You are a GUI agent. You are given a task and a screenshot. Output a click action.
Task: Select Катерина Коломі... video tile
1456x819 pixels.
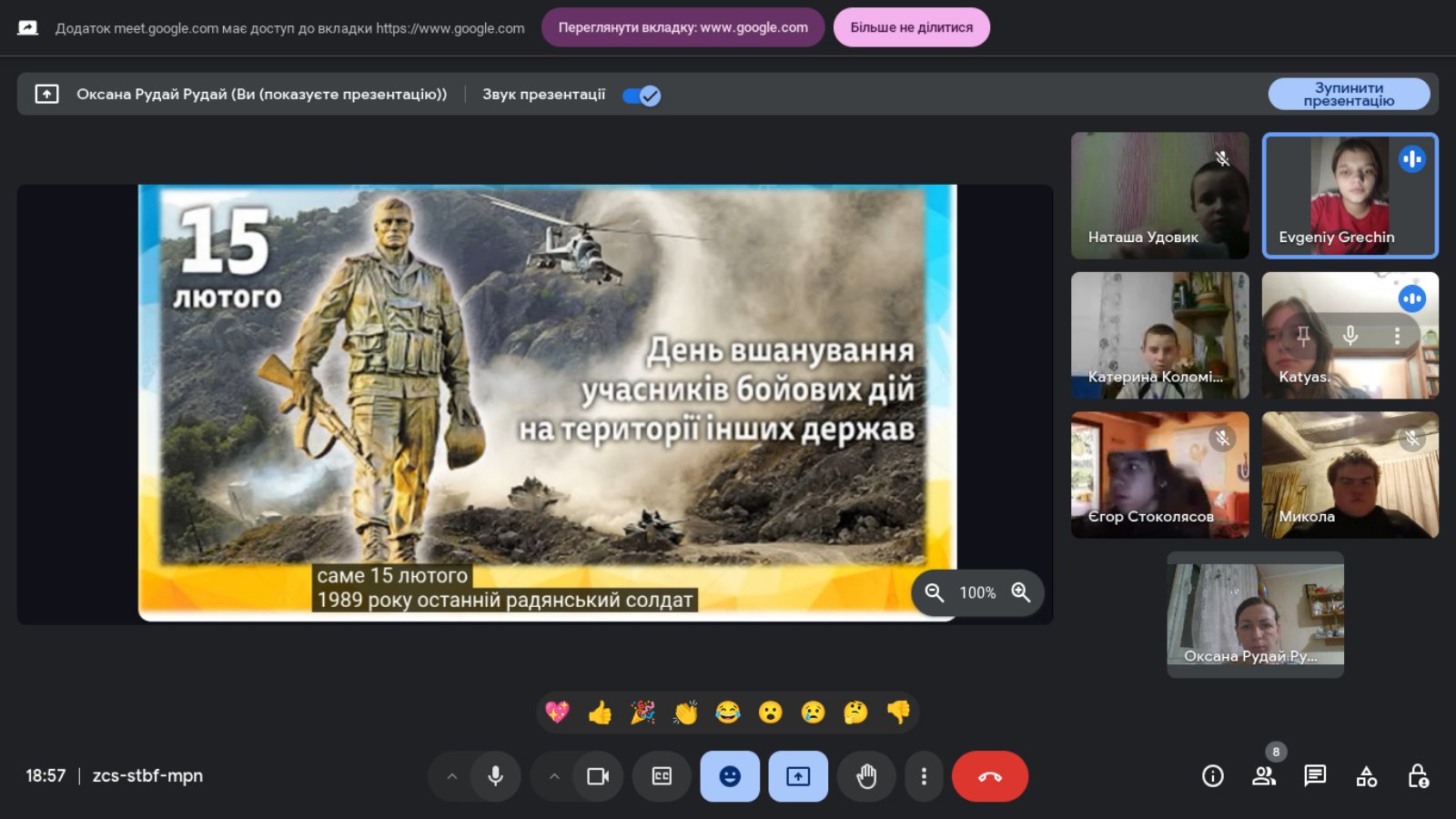(x=1160, y=335)
